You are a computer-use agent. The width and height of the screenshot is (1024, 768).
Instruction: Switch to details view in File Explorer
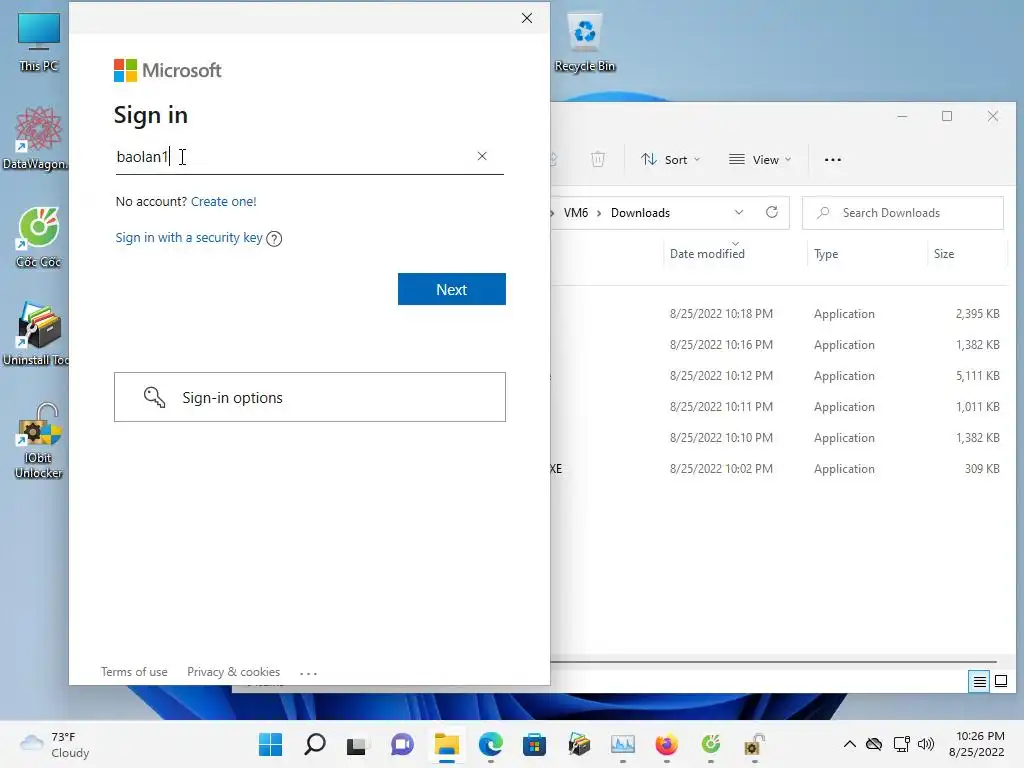(979, 682)
